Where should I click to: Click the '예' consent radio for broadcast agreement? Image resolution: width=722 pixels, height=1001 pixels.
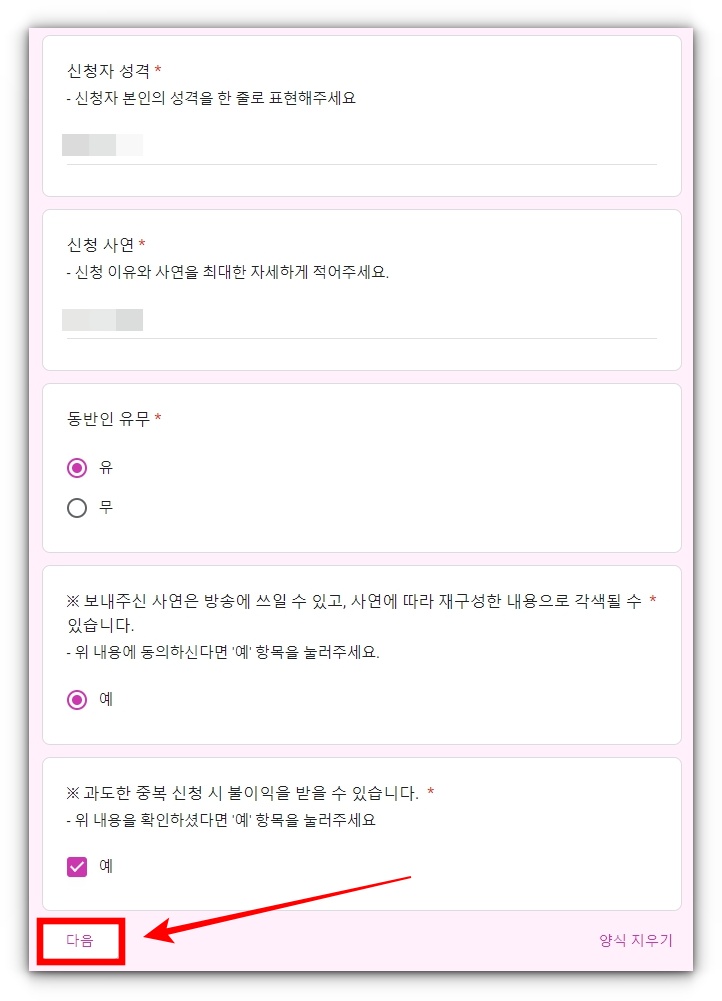[77, 700]
